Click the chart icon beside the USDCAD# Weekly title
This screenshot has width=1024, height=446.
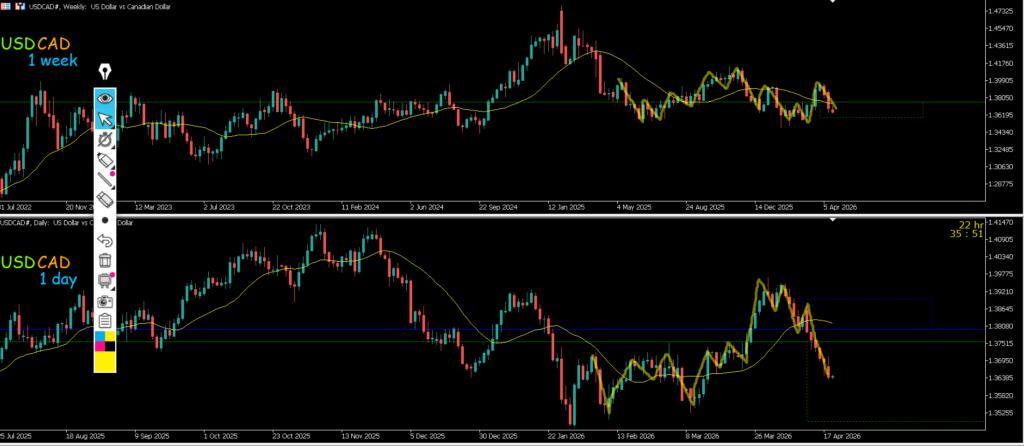coord(18,5)
